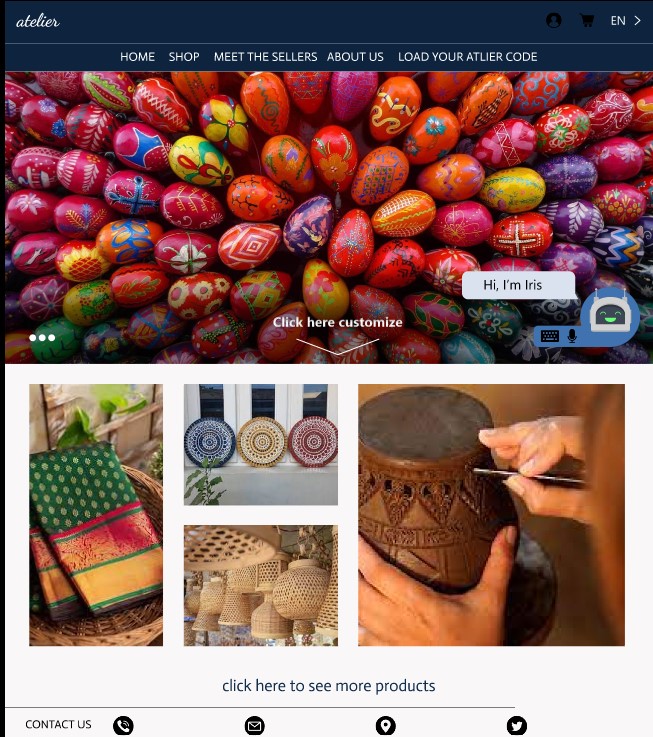Screen dimensions: 653x737
Task: Open the SHOP menu item
Action: coord(184,57)
